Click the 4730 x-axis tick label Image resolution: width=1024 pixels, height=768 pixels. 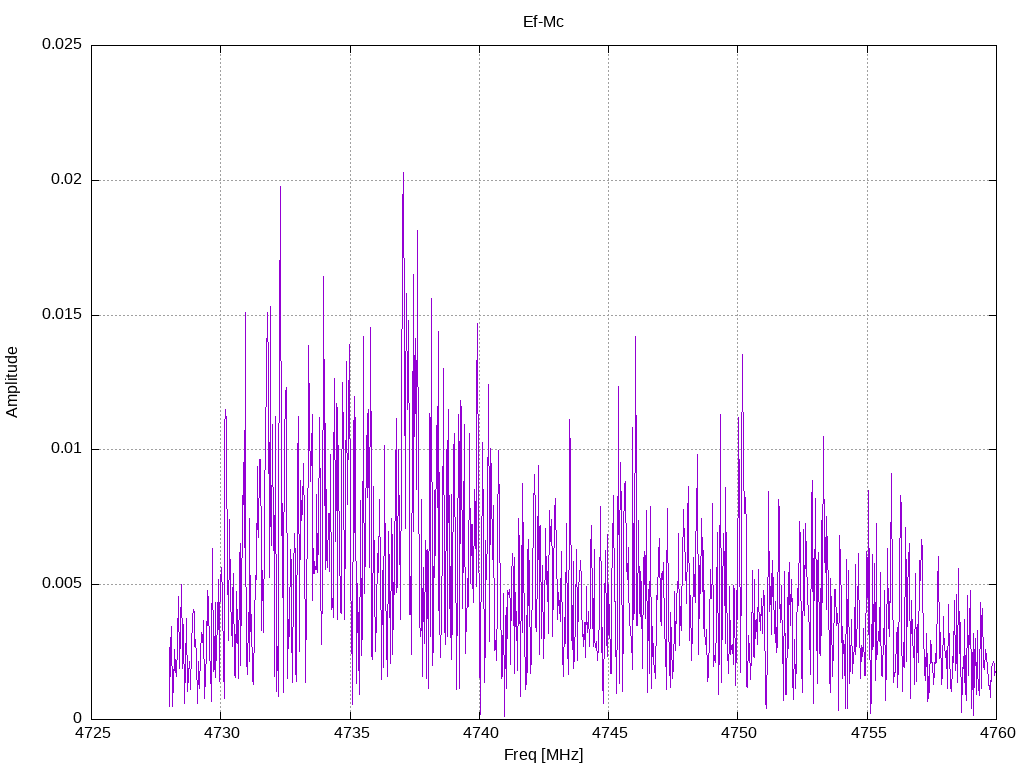pyautogui.click(x=221, y=733)
